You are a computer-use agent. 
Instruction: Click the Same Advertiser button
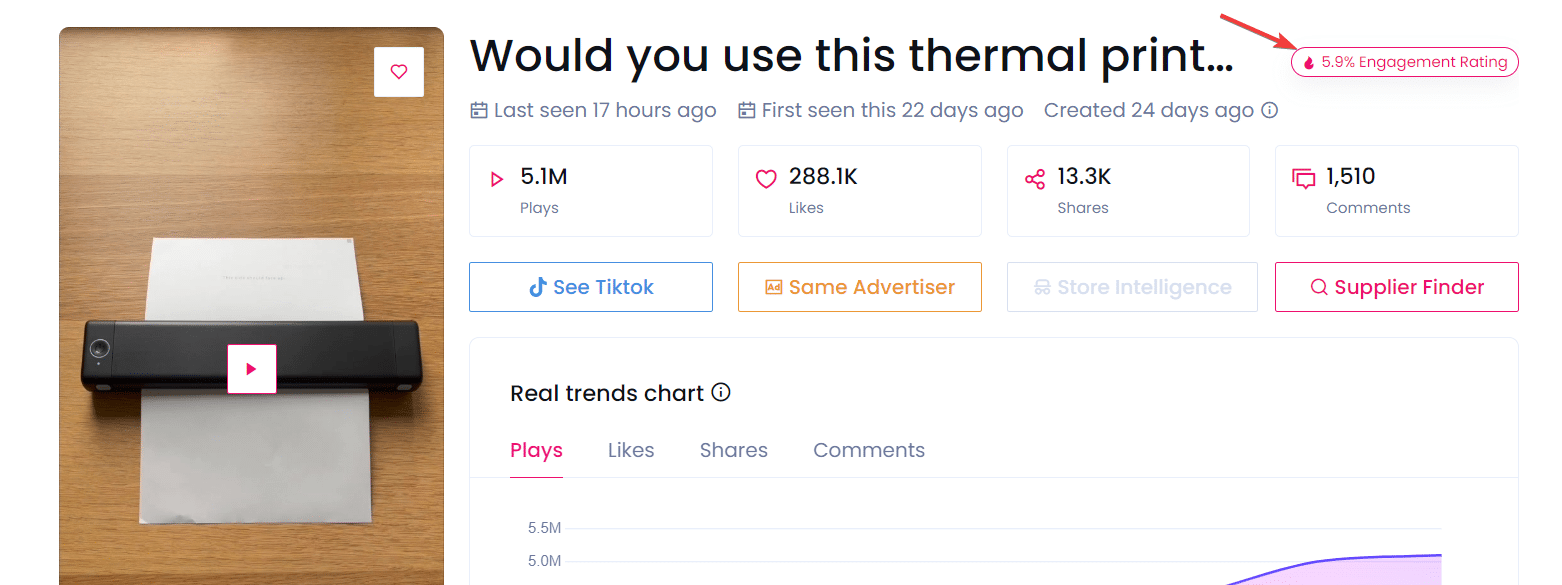(x=859, y=287)
